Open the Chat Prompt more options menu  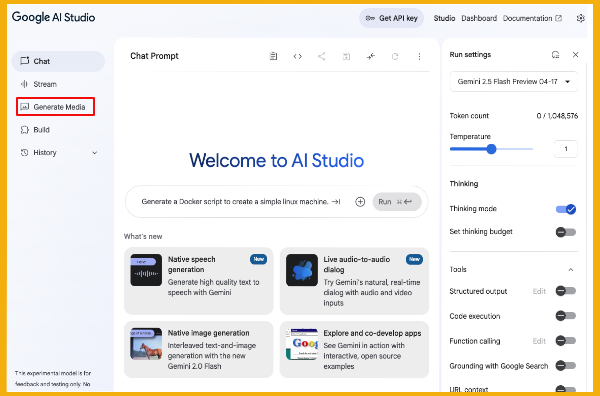coord(419,56)
